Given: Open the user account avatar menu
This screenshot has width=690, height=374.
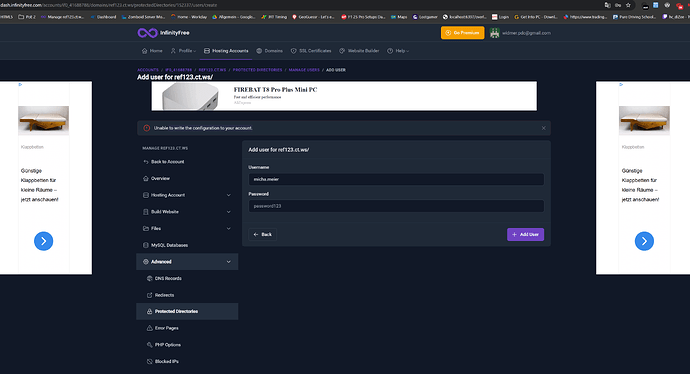Looking at the screenshot, I should pos(495,33).
